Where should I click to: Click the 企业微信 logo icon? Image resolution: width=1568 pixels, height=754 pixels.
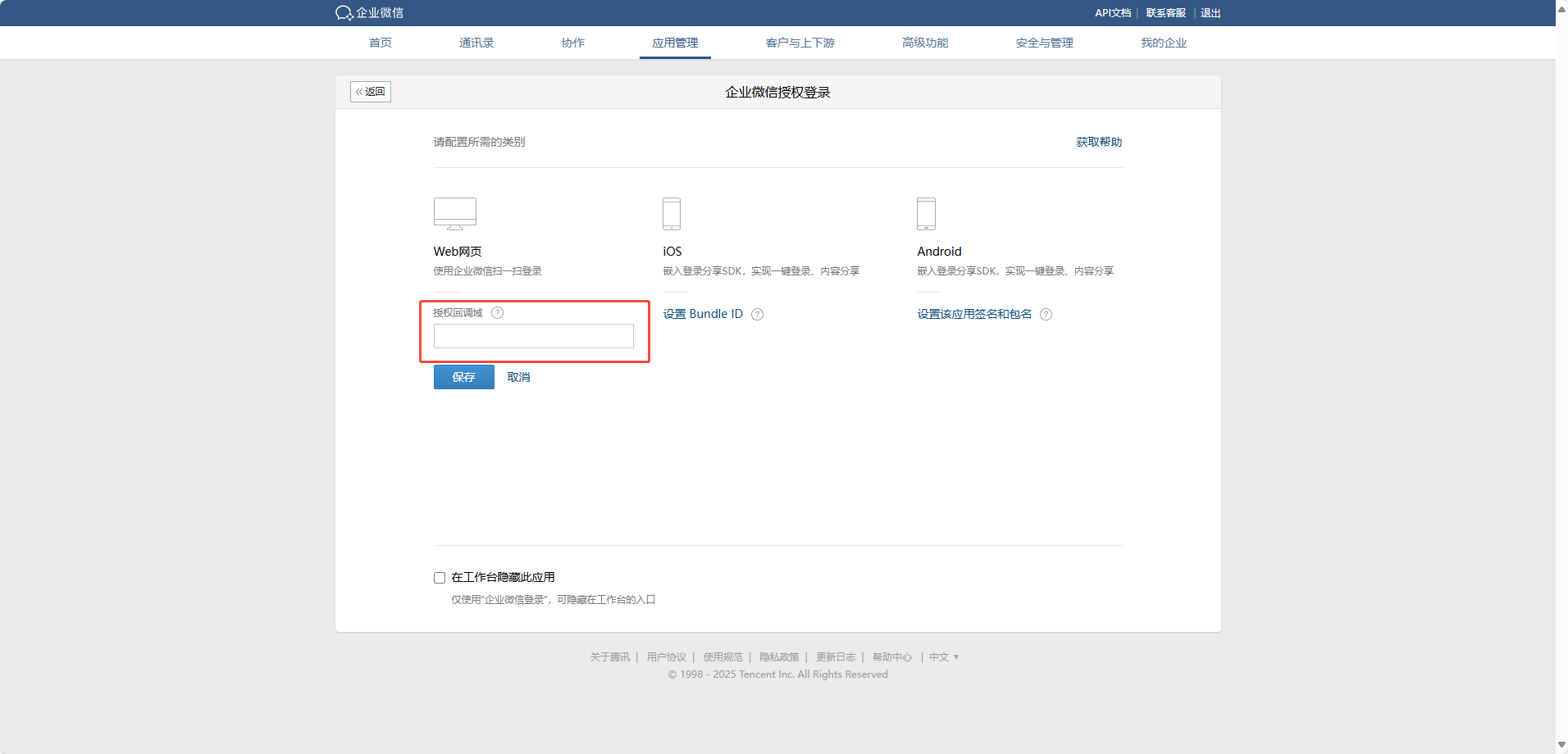point(344,13)
